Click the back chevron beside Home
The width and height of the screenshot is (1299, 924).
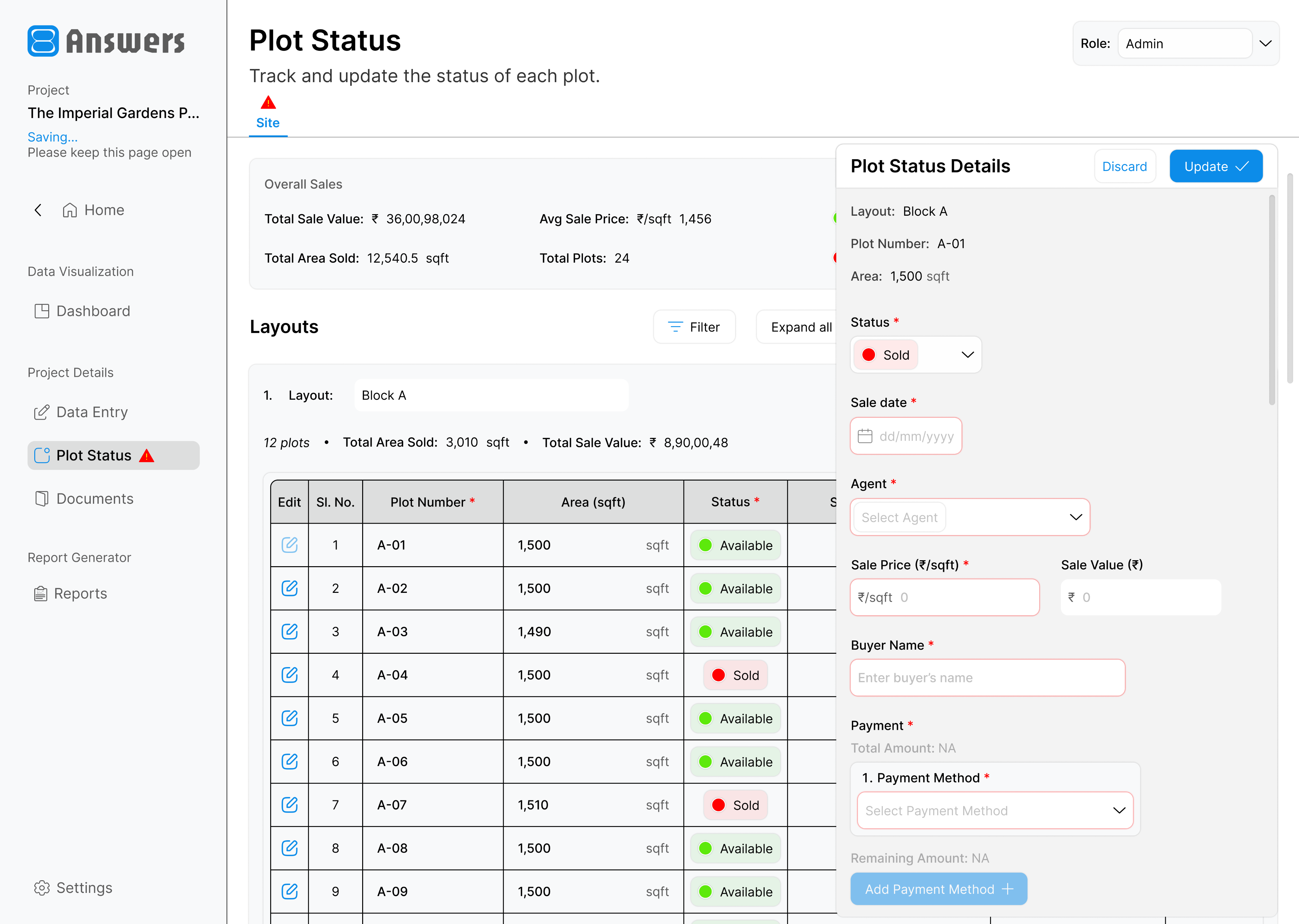38,210
